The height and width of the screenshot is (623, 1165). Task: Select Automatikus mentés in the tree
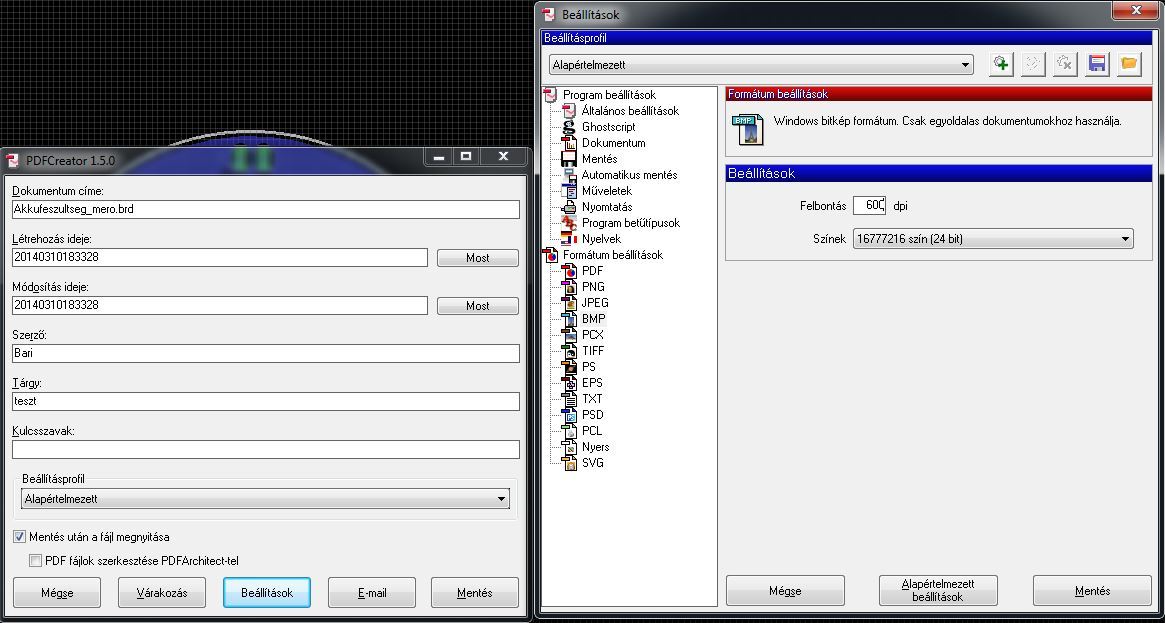[629, 175]
